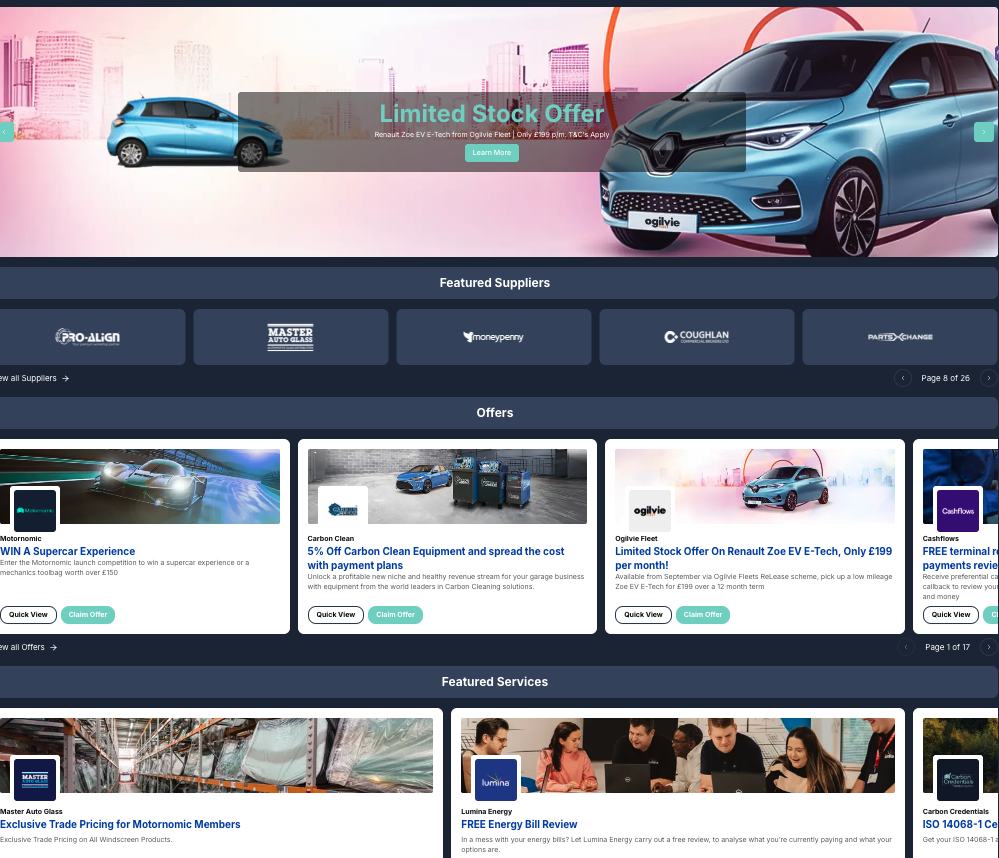Open PartsXchange supplier logo card
This screenshot has height=858, width=999.
(x=900, y=337)
